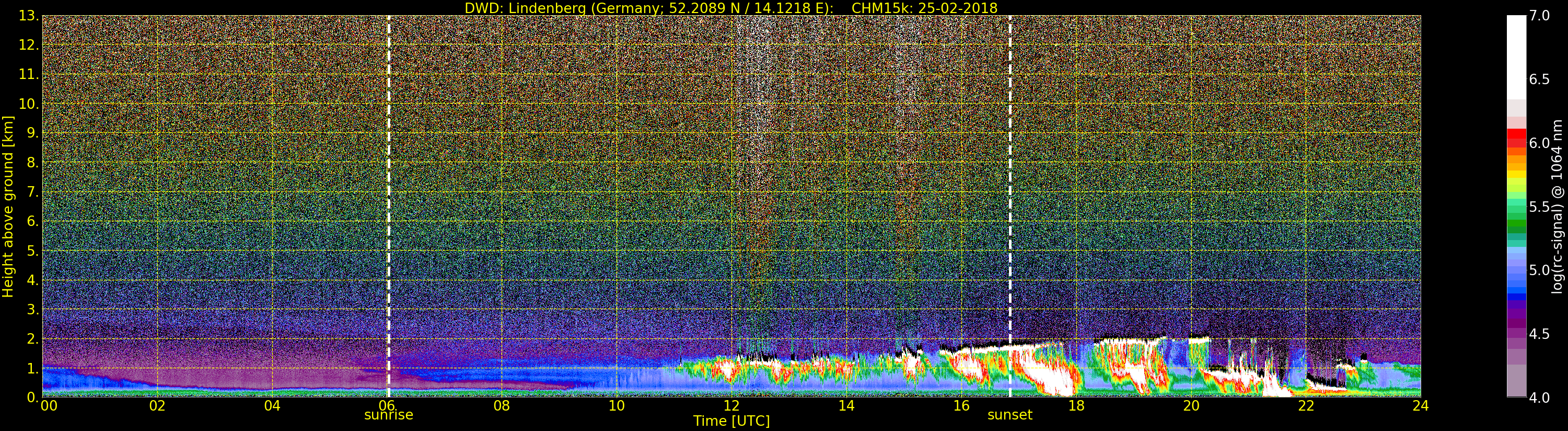The height and width of the screenshot is (431, 1568).
Task: Click the time axis tick '18'
Action: (1076, 406)
